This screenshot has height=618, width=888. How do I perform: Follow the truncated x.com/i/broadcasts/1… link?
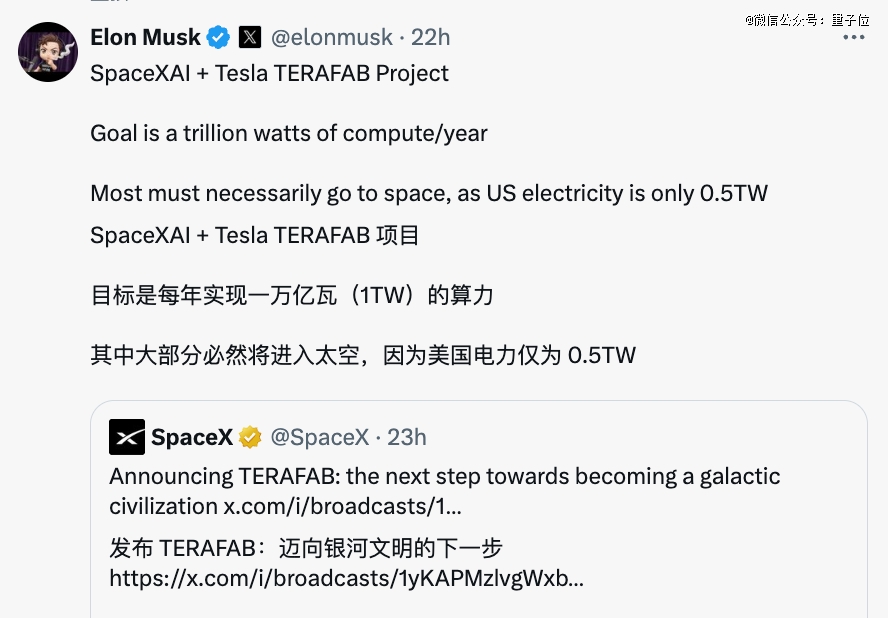[x=343, y=505]
